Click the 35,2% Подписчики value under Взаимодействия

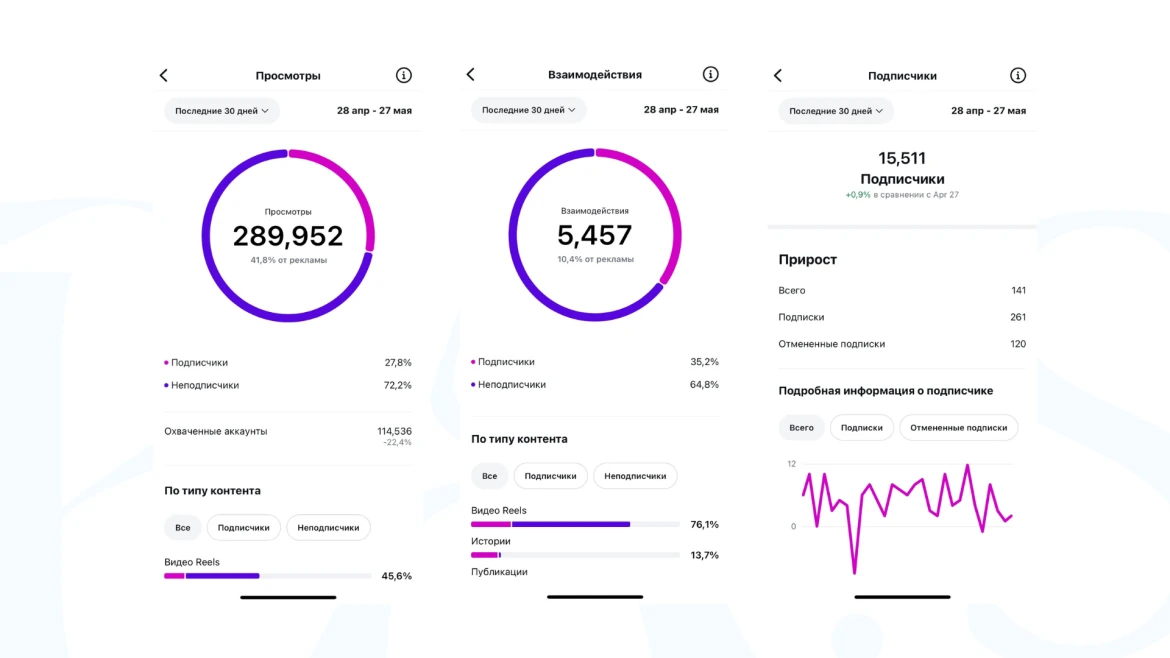pos(704,362)
